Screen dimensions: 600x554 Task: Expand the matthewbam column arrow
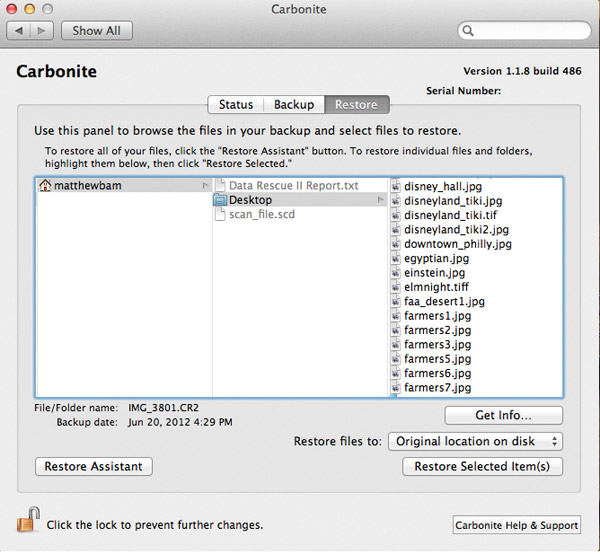tap(205, 186)
